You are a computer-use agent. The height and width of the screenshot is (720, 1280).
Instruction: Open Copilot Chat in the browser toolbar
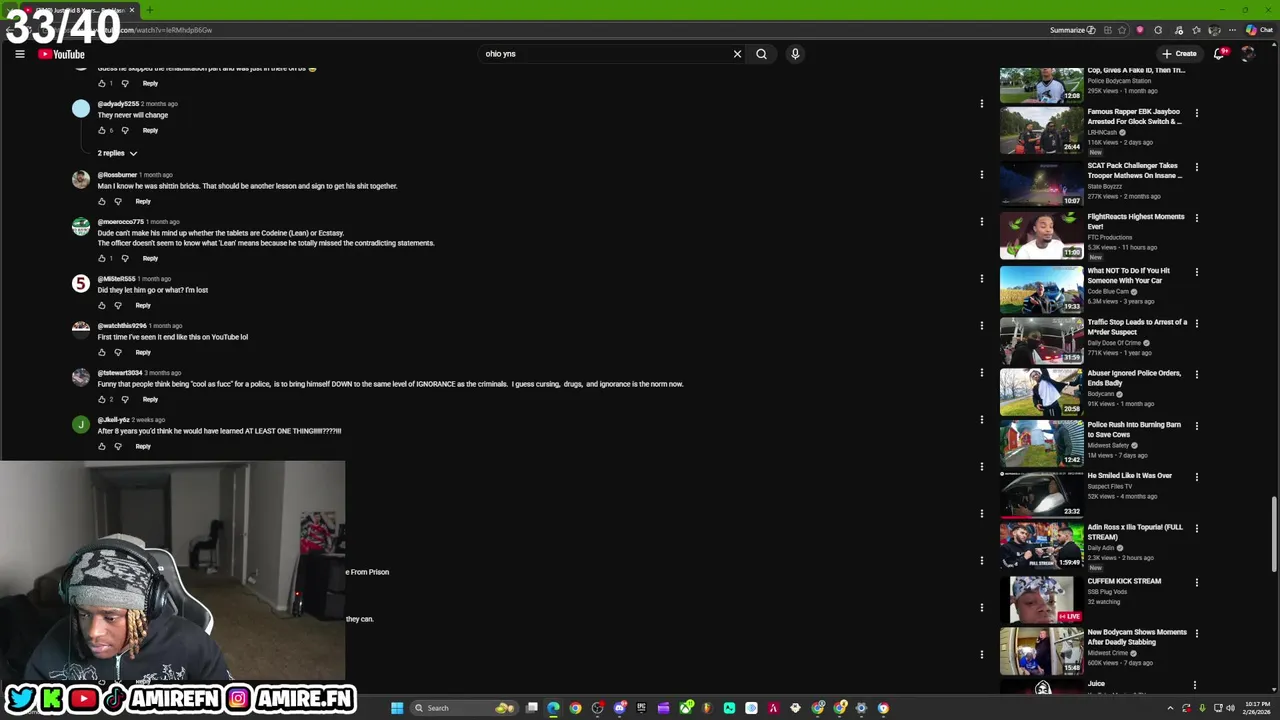(1259, 30)
